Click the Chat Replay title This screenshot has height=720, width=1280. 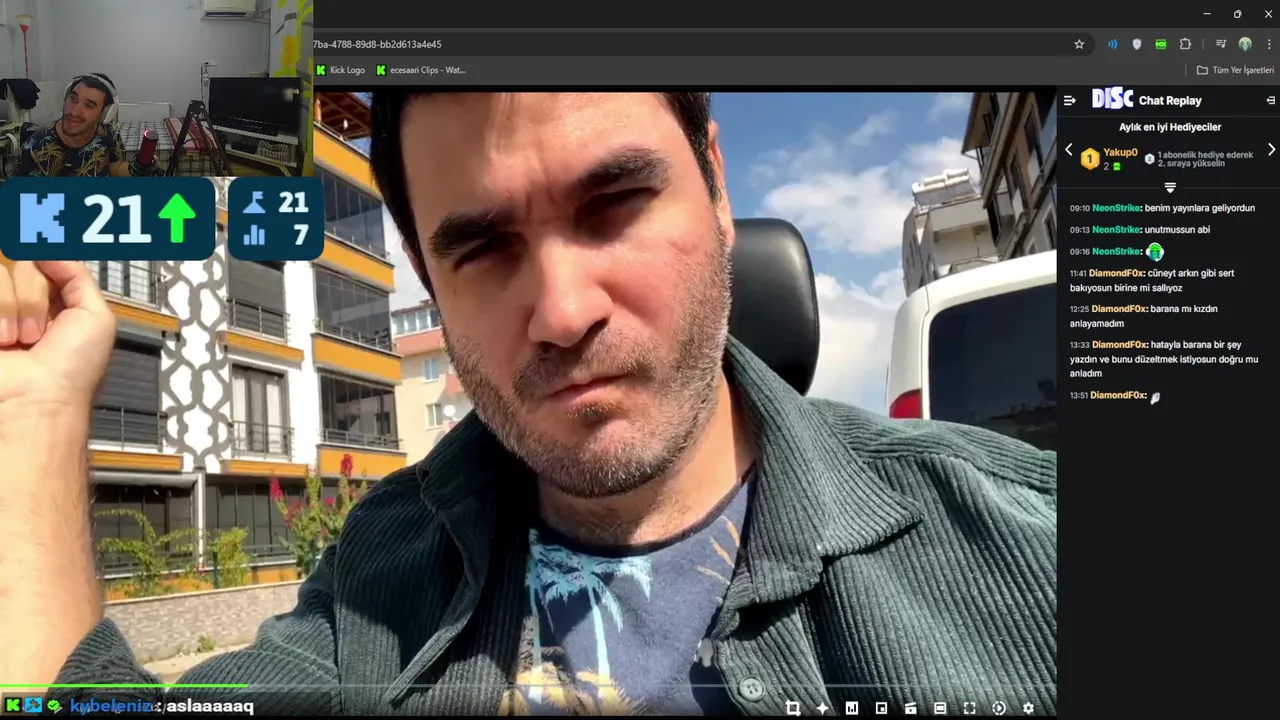click(x=1170, y=100)
